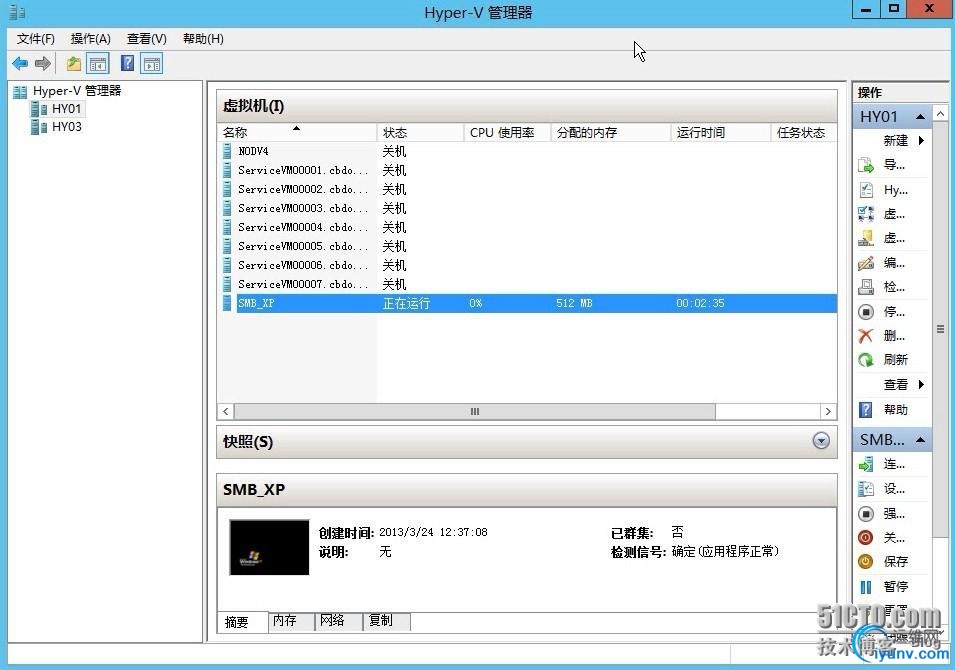Sort by the 状态 column header

point(420,132)
